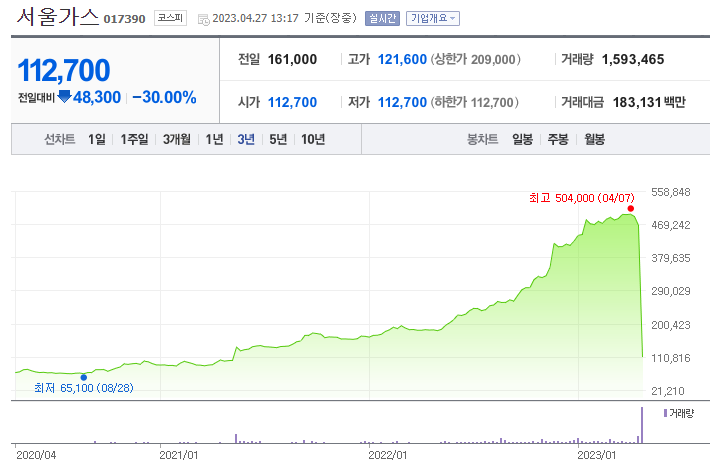This screenshot has width=710, height=472.
Task: Click the 2022/01 axis label
Action: [388, 455]
